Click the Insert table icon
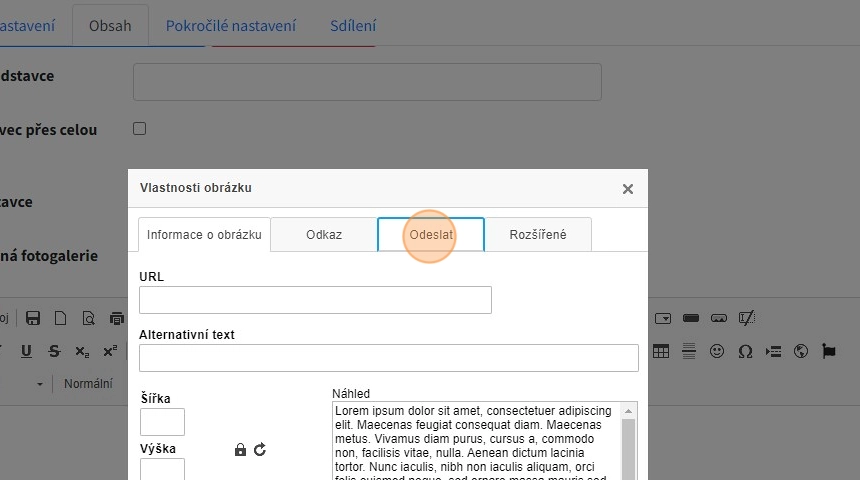860x480 pixels. pos(661,351)
